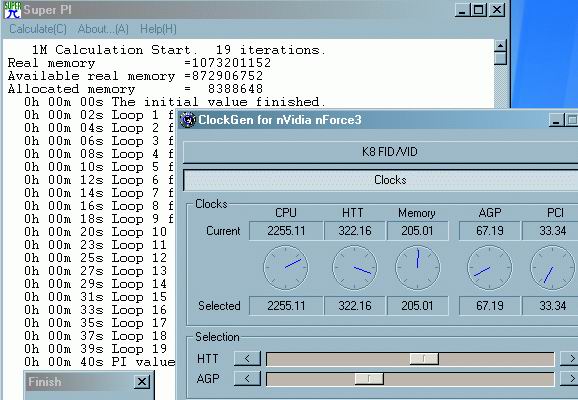Viewport: 578px width, 400px height.
Task: Click the PCI clock gauge dial
Action: tap(553, 268)
